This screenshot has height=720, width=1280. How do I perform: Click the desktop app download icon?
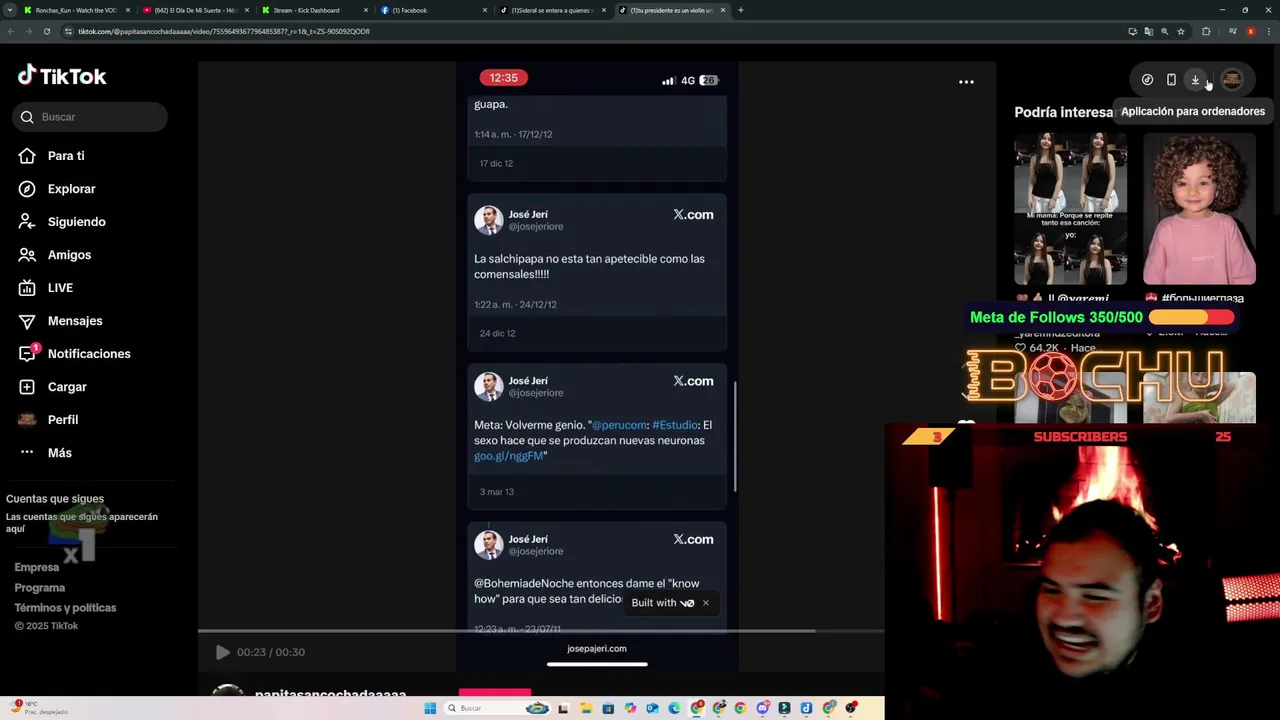1195,79
